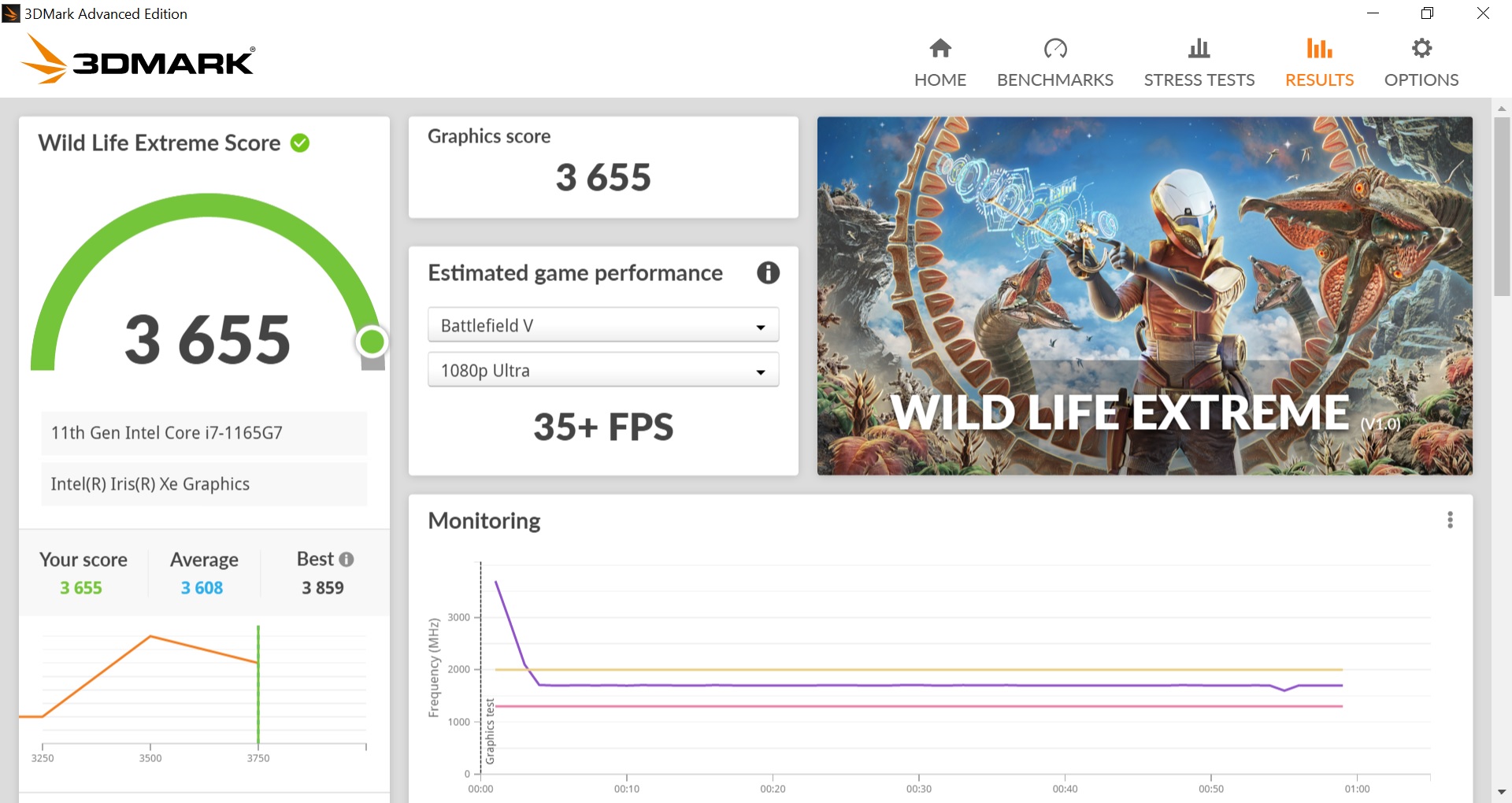Click the info icon beside Best score
The height and width of the screenshot is (803, 1512).
pos(346,559)
